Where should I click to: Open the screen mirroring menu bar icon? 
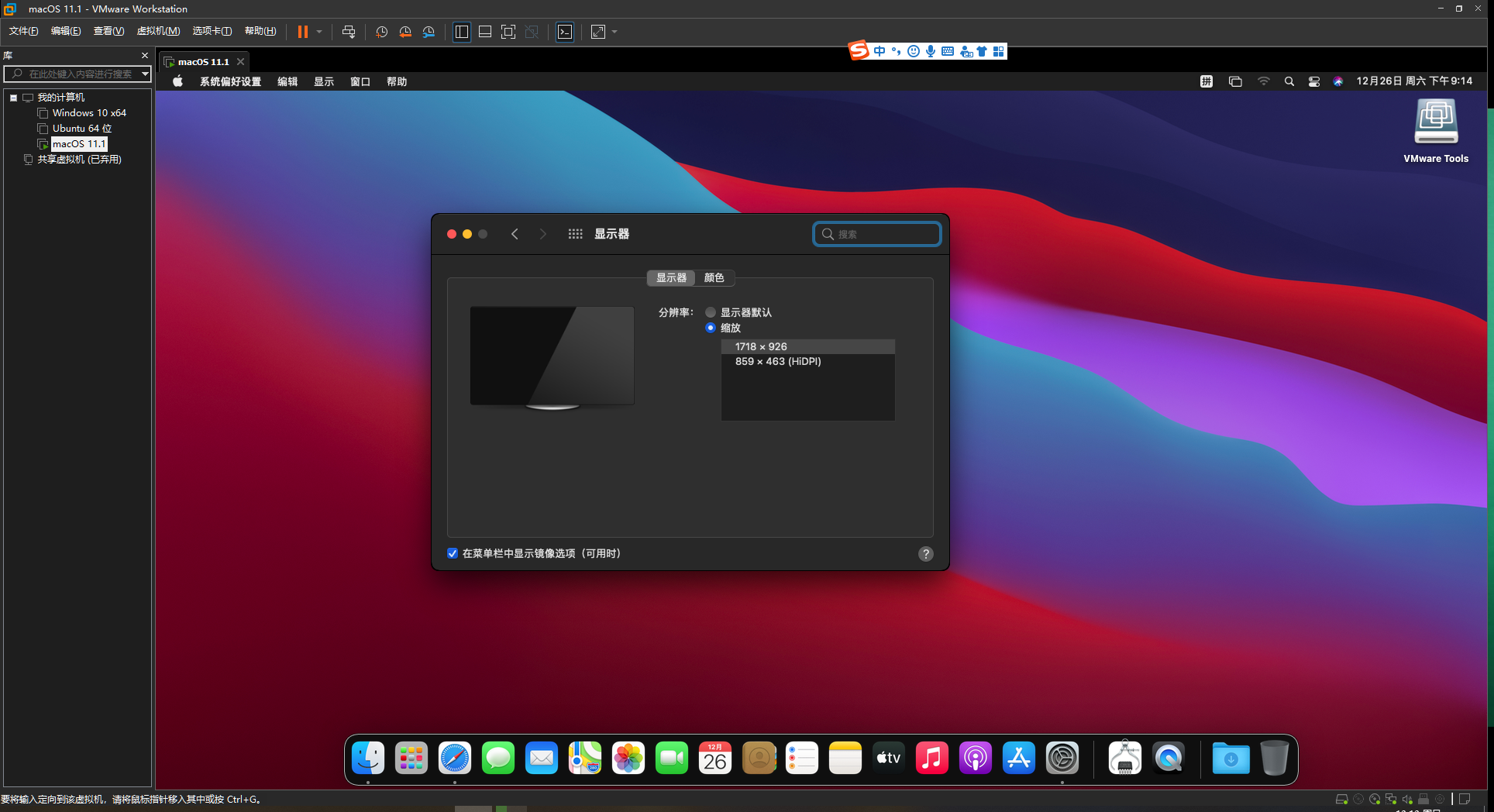pos(1235,81)
